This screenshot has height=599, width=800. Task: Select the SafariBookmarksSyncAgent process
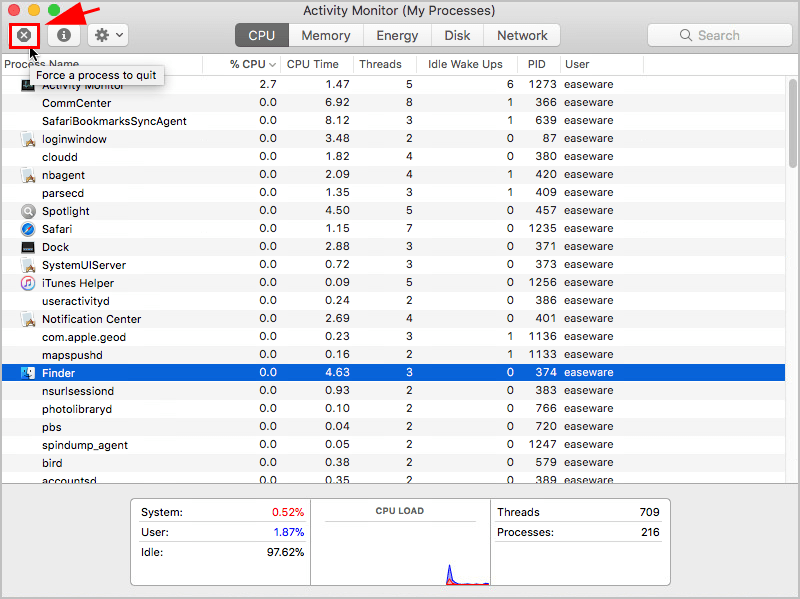(393, 121)
